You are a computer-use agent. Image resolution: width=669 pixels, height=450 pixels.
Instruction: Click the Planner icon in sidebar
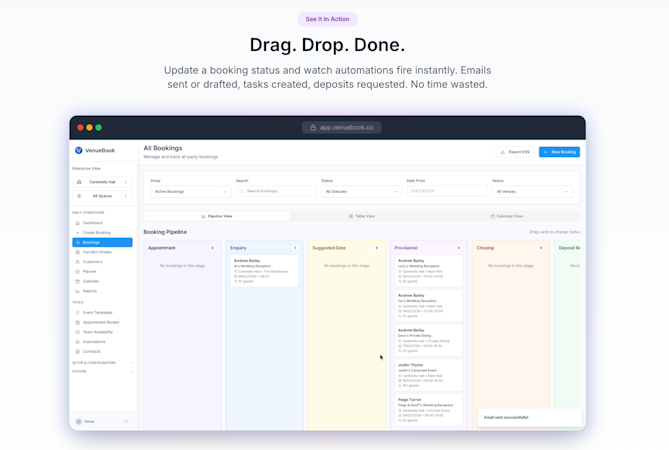[77, 271]
